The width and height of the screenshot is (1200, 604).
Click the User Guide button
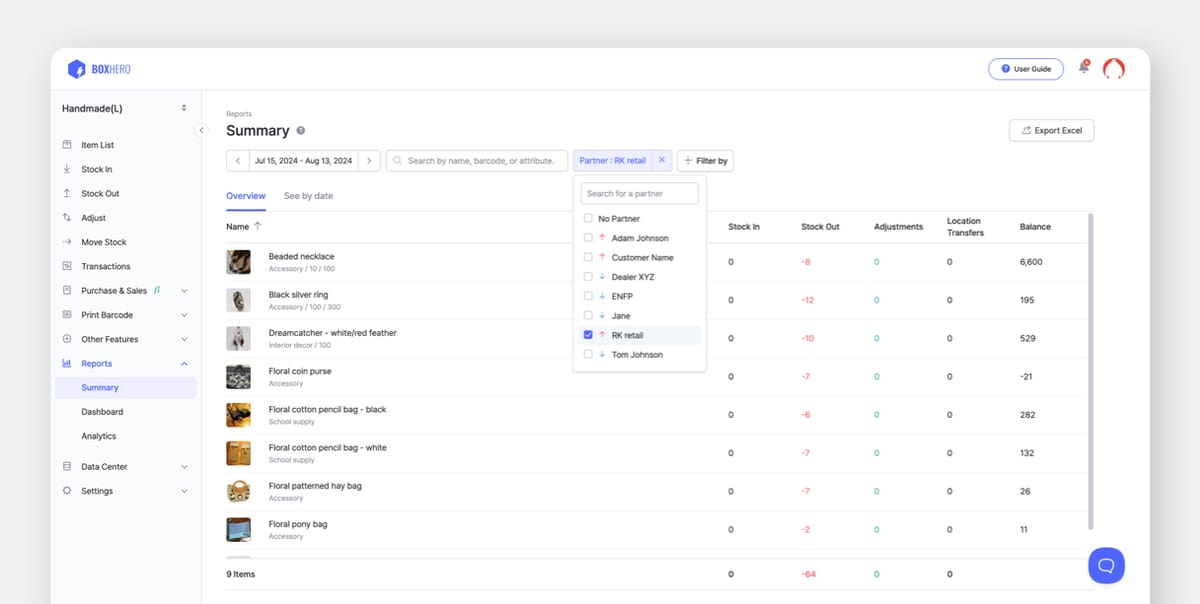point(1026,68)
